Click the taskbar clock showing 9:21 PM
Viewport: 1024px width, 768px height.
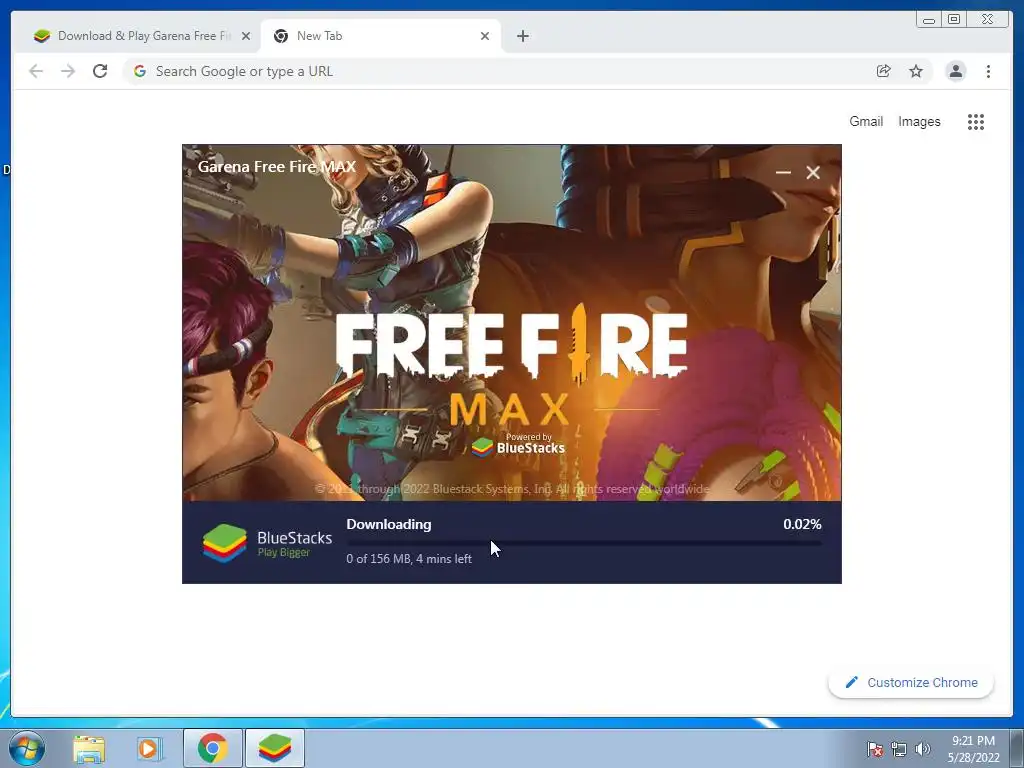pyautogui.click(x=974, y=749)
